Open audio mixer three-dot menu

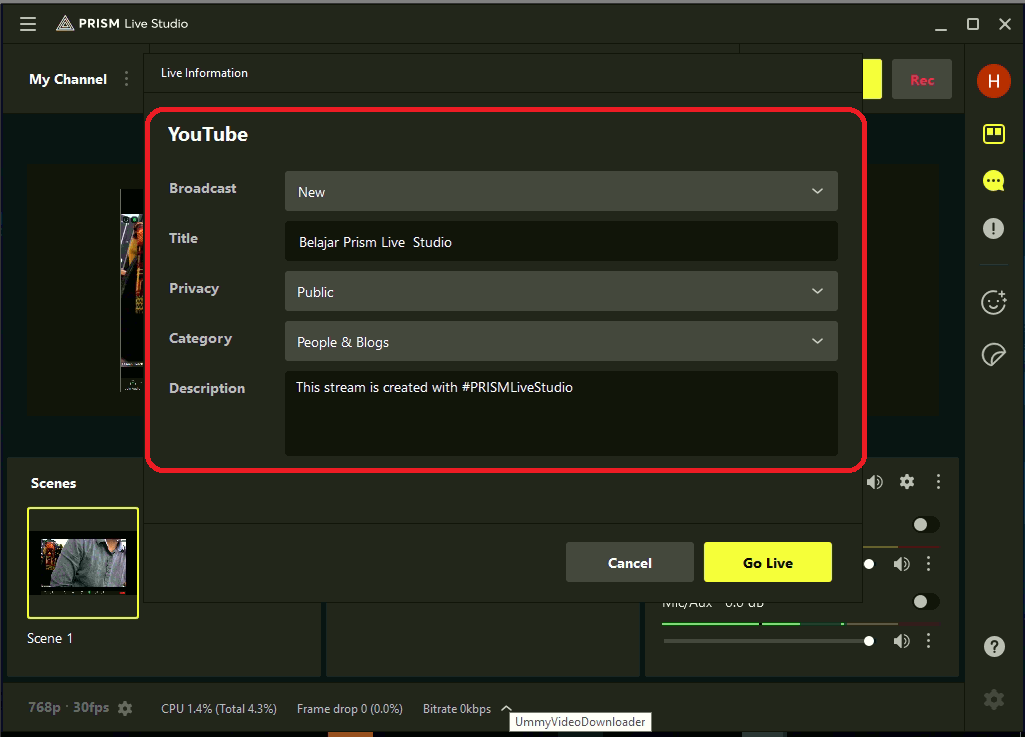click(x=938, y=482)
